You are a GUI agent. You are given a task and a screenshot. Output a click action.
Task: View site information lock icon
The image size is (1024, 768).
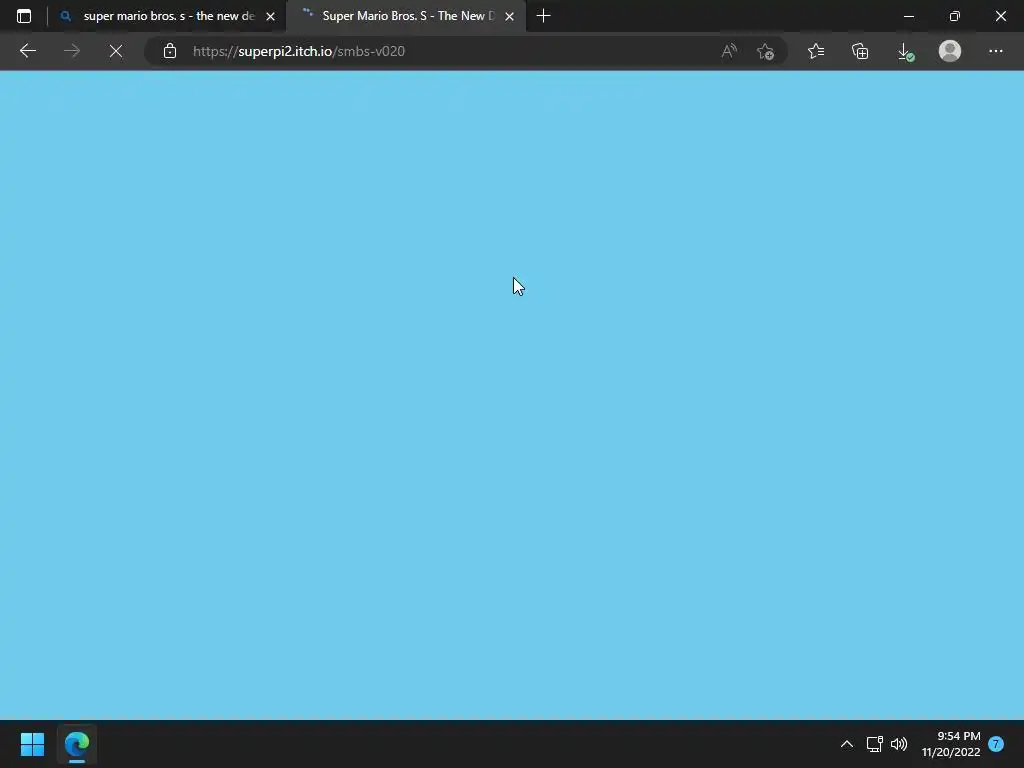coord(170,51)
